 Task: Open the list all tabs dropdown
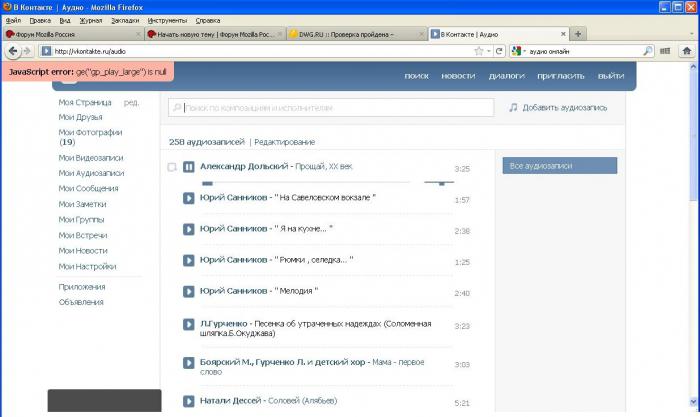[x=692, y=34]
